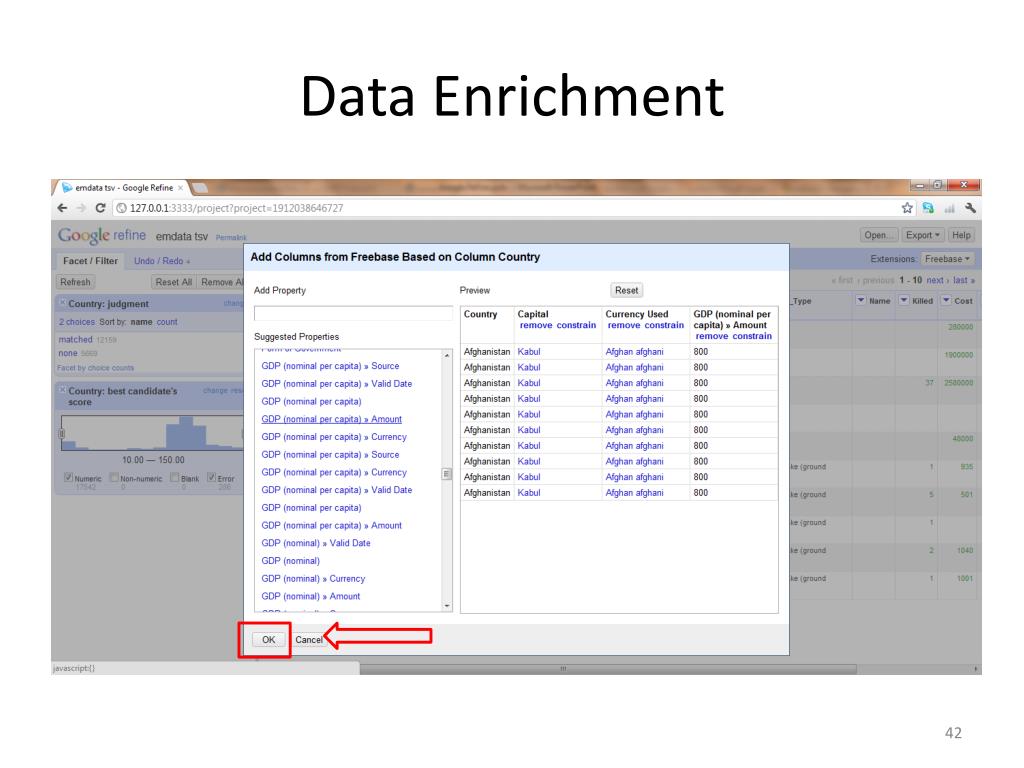Go to the last page of rows

[x=963, y=280]
